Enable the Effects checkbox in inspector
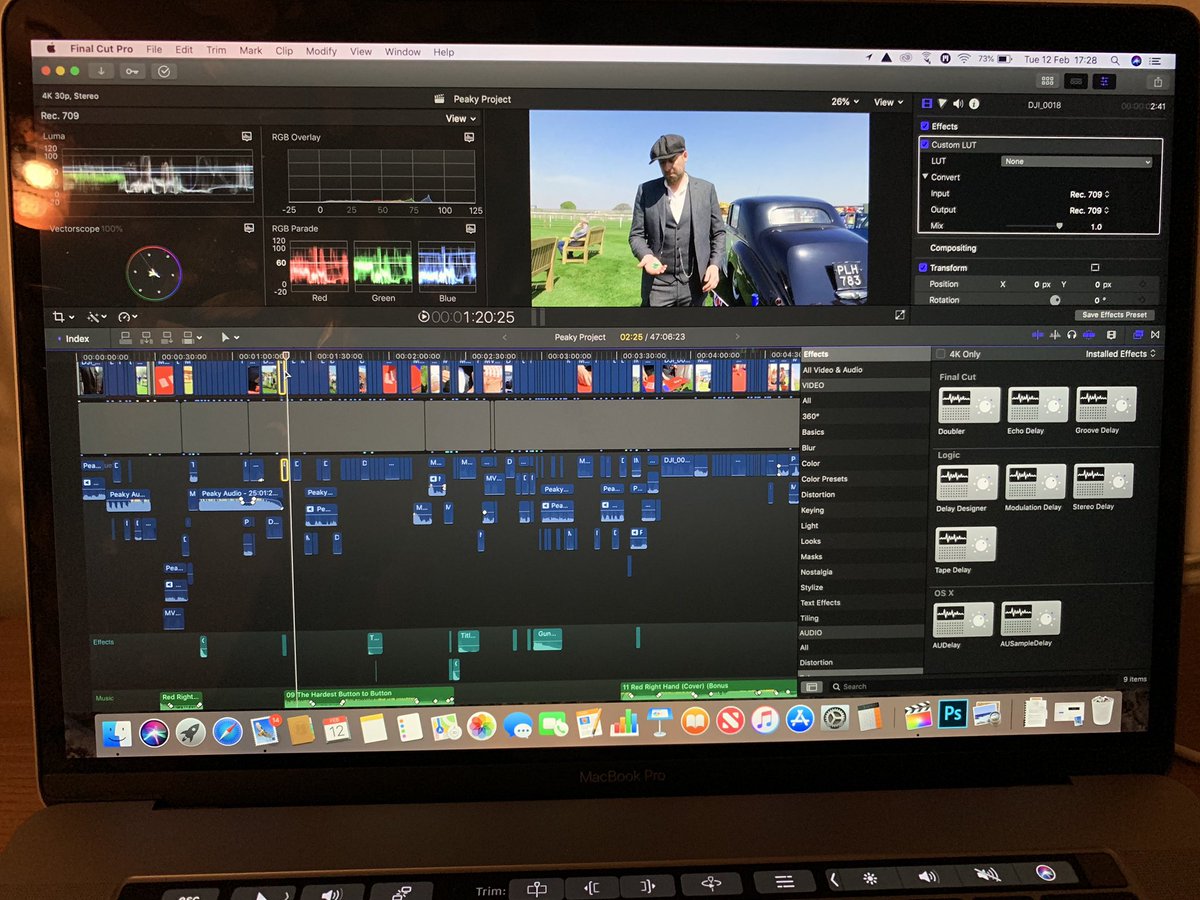1200x900 pixels. tap(924, 126)
